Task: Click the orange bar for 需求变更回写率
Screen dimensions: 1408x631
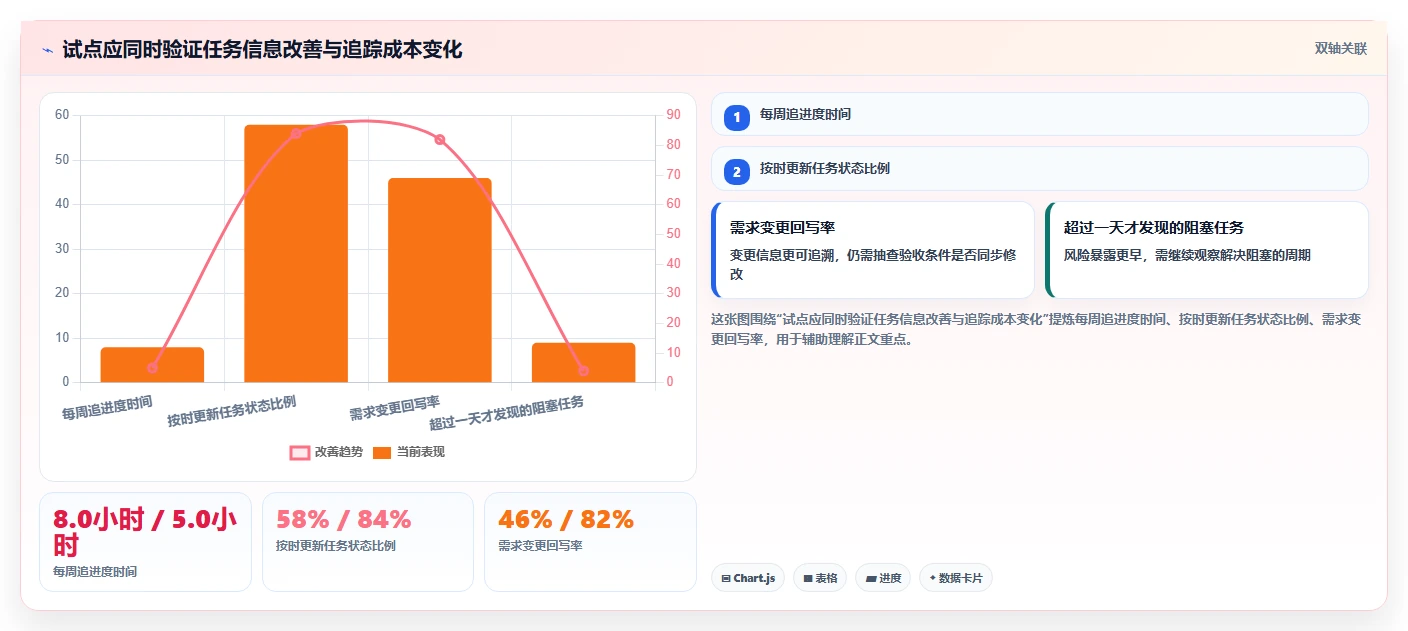Action: 440,280
